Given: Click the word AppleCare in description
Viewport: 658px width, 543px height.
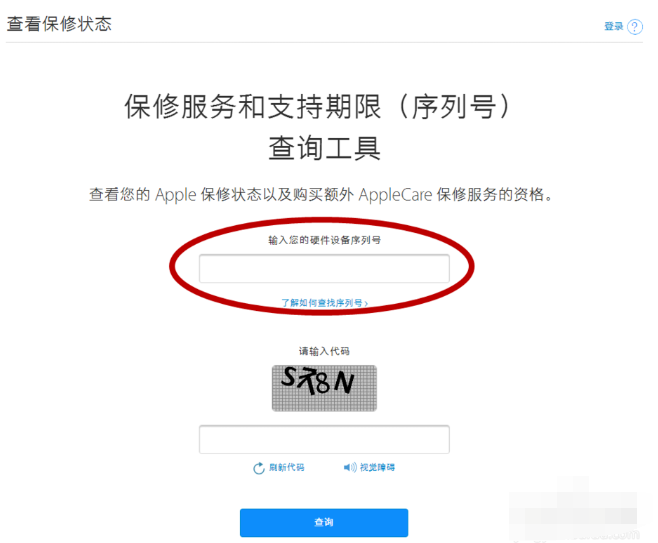Looking at the screenshot, I should (395, 195).
